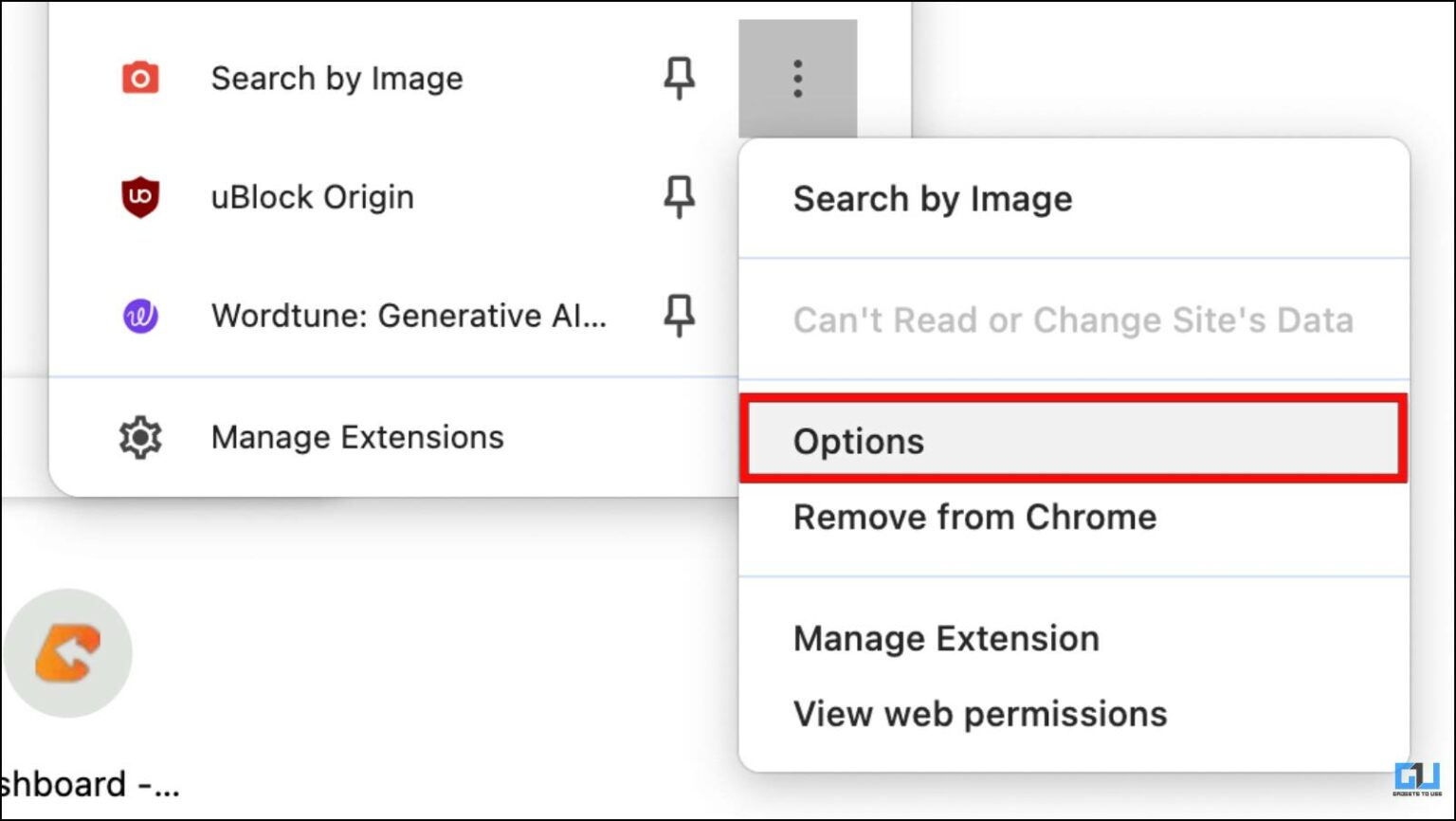Click the Manage Extensions row label
The image size is (1456, 821).
pos(356,437)
